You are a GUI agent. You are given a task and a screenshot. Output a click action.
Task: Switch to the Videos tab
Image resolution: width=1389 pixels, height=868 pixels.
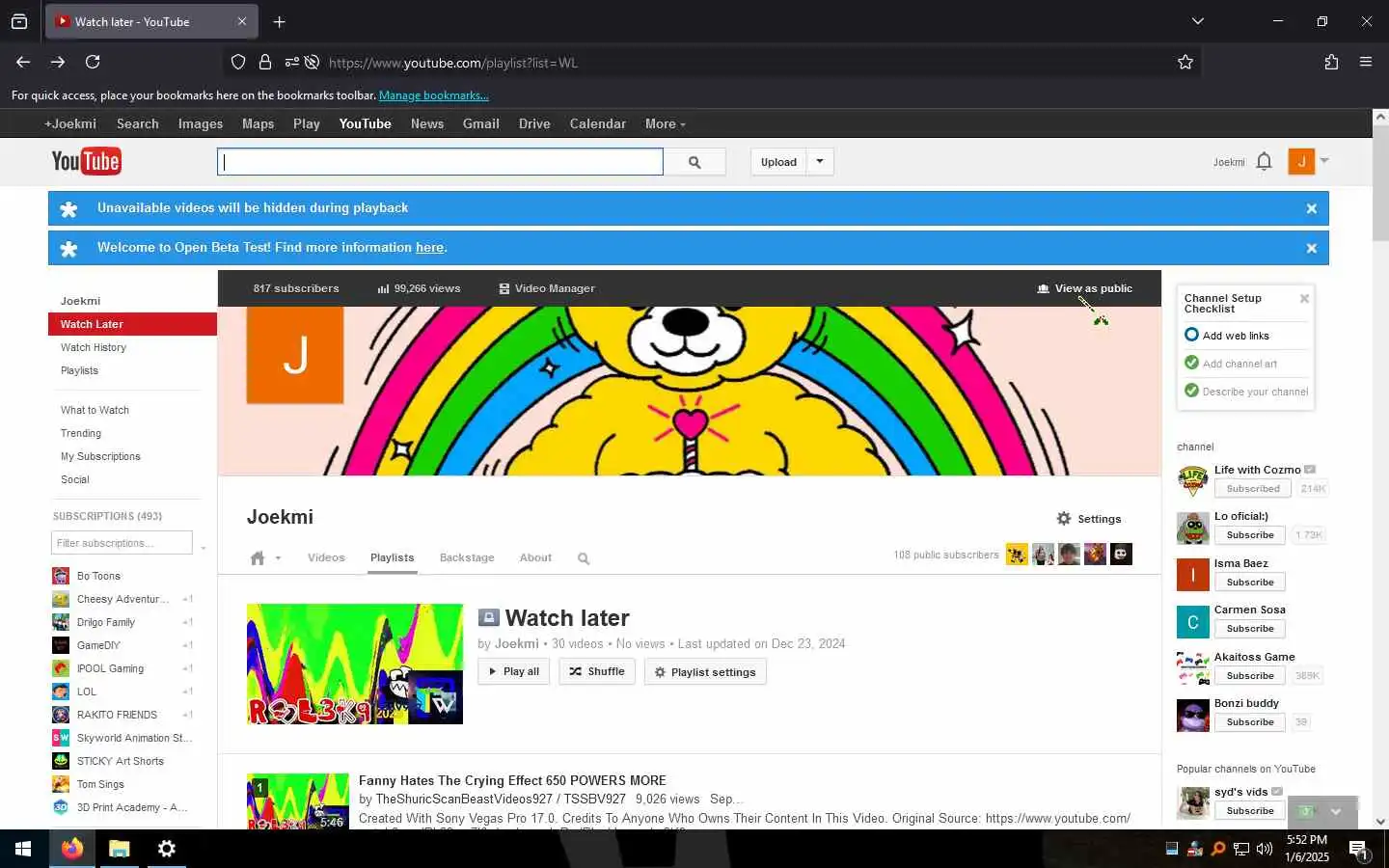326,557
